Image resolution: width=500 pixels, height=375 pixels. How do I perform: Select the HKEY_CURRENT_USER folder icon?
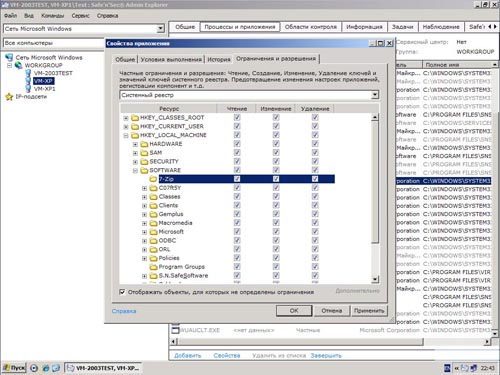(x=135, y=126)
